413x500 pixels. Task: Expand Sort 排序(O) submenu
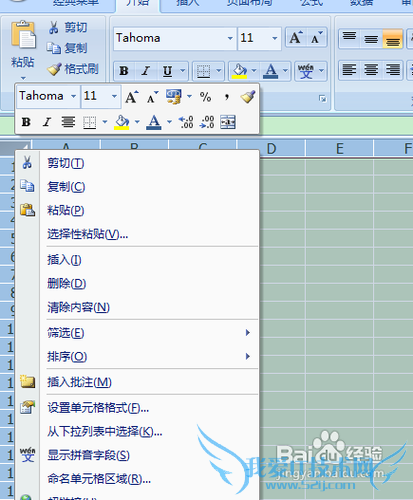point(137,356)
